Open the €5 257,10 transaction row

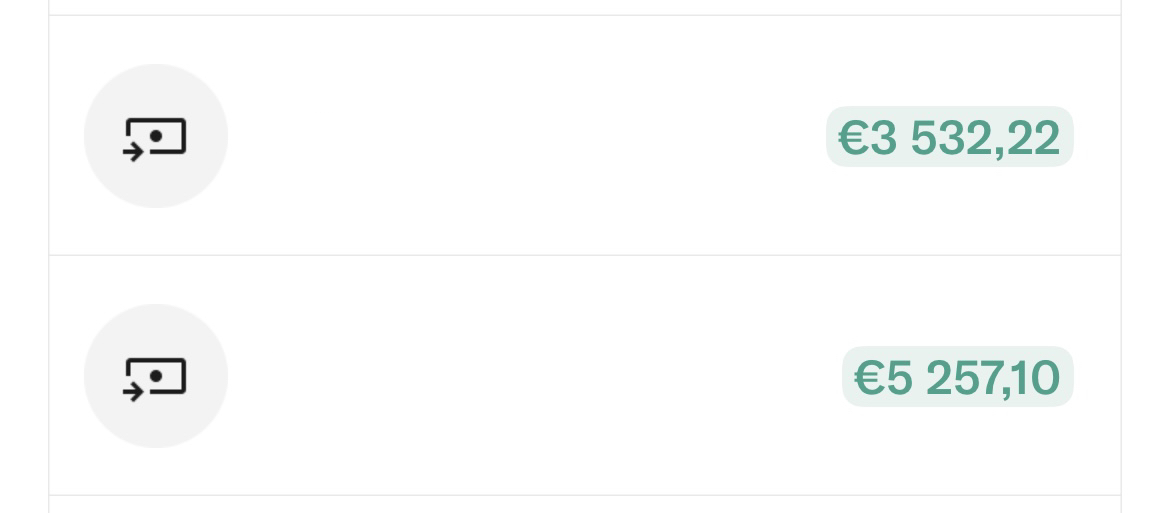(x=585, y=376)
